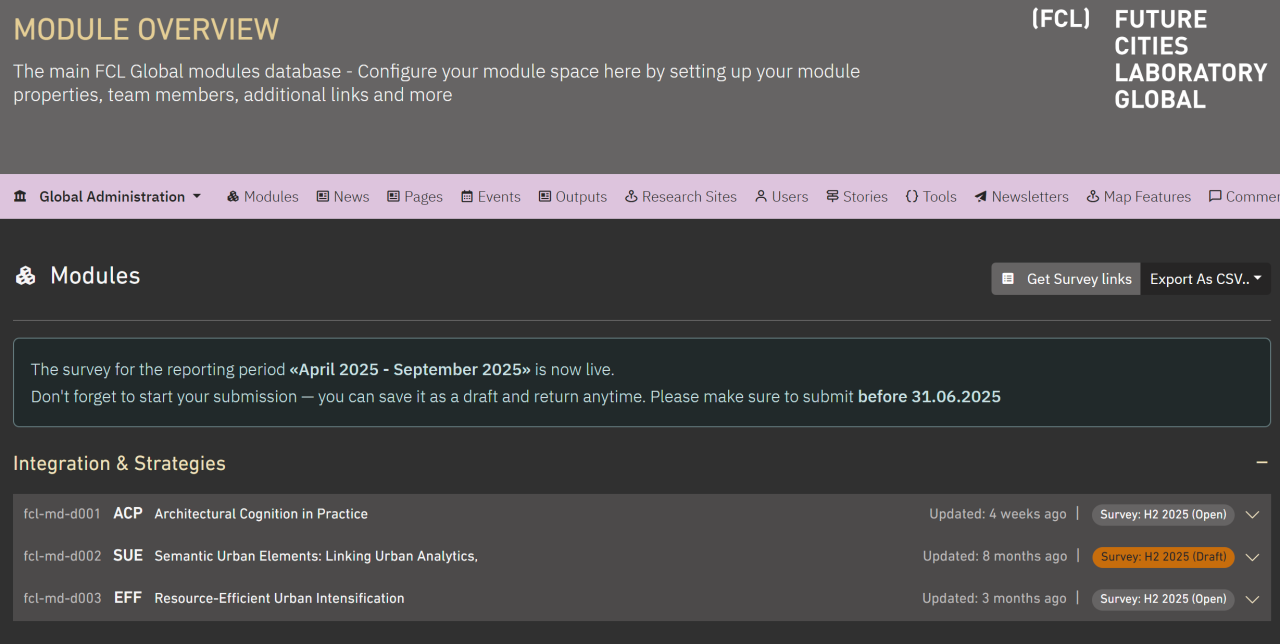Open module Semantic Urban Elements entry
This screenshot has width=1280, height=644.
coord(315,556)
